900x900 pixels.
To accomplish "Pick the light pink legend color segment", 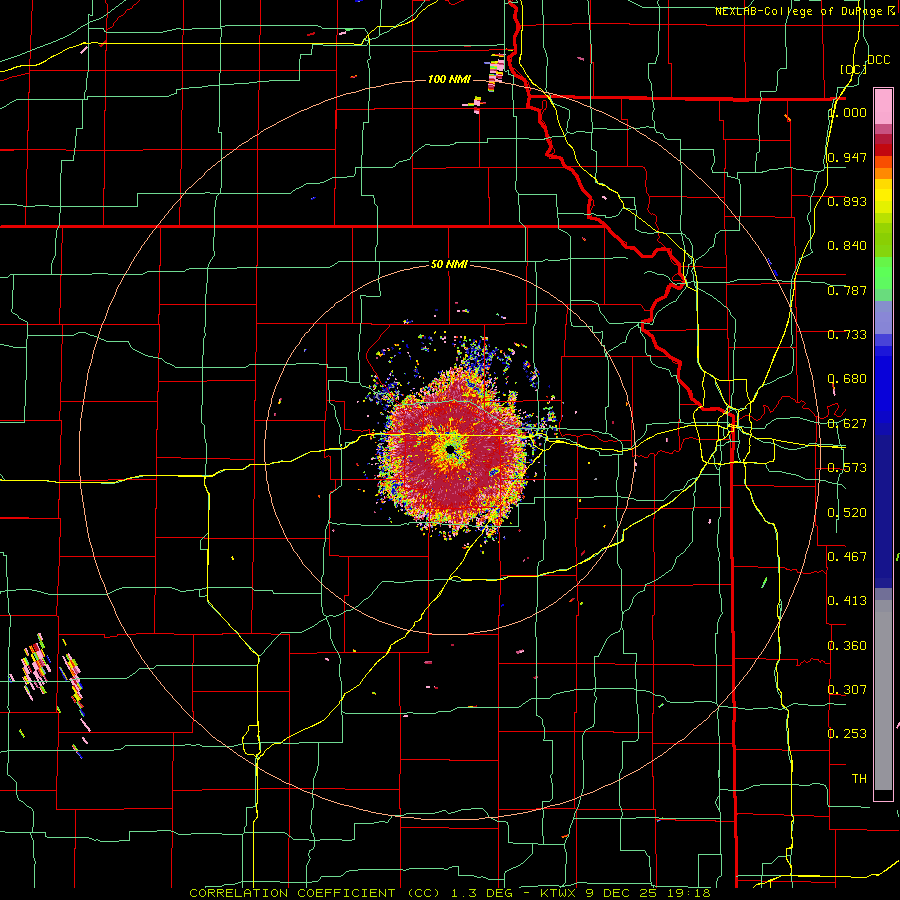I will click(883, 107).
